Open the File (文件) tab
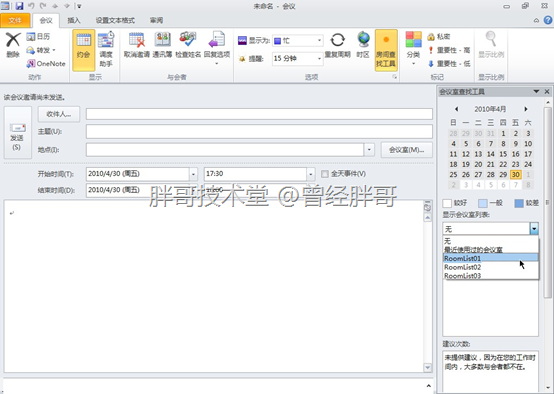The height and width of the screenshot is (394, 554). click(15, 20)
